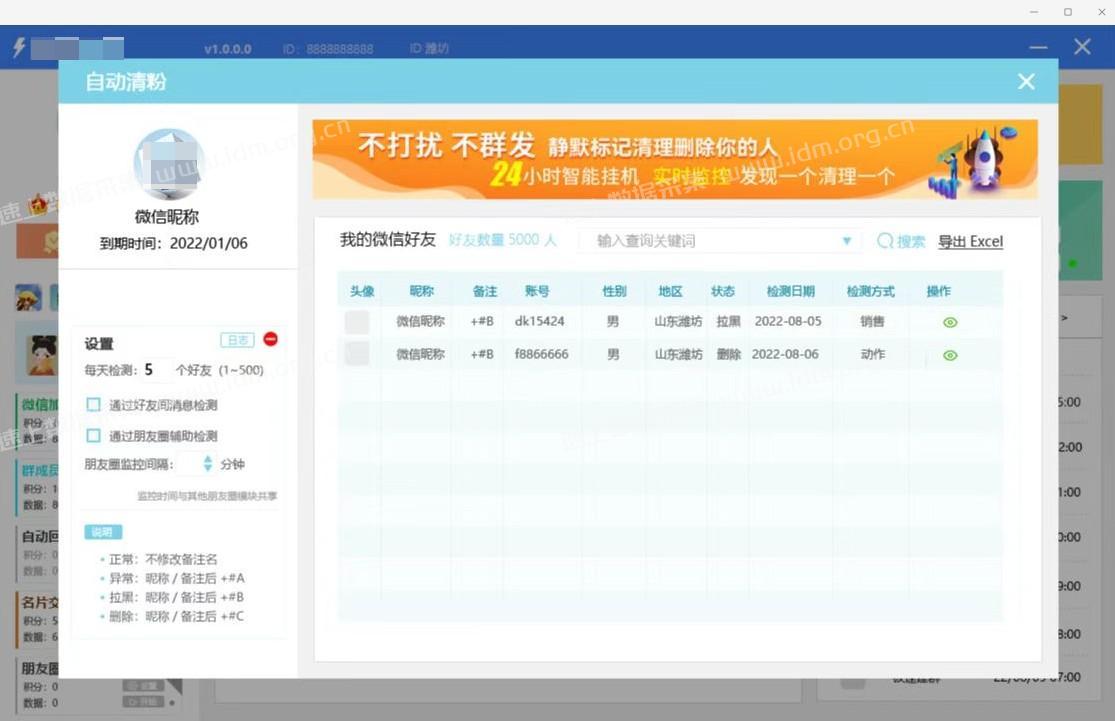Expand the search keyword dropdown arrow
Viewport: 1115px width, 721px height.
[846, 241]
